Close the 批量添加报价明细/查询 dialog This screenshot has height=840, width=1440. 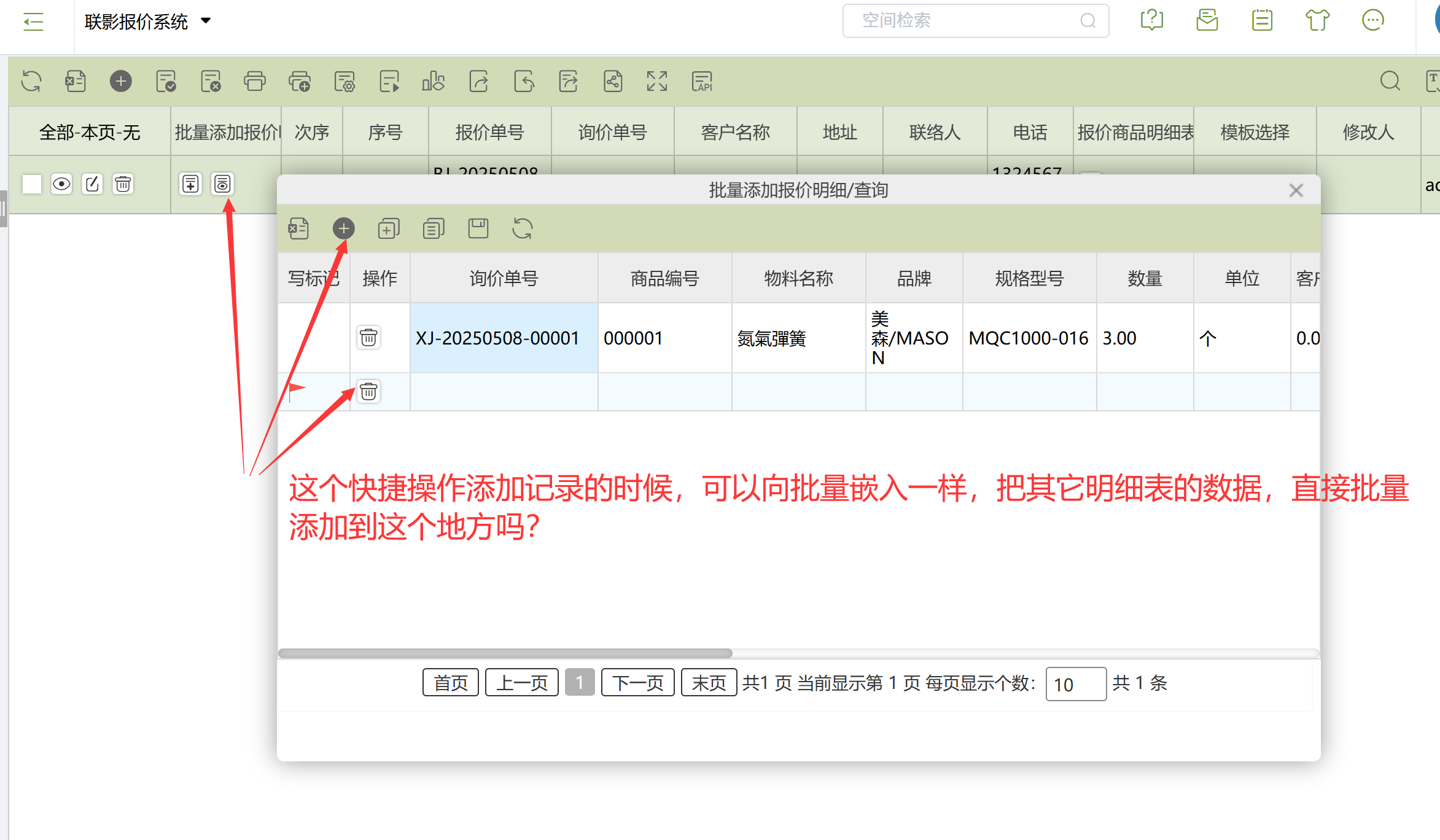point(1296,190)
